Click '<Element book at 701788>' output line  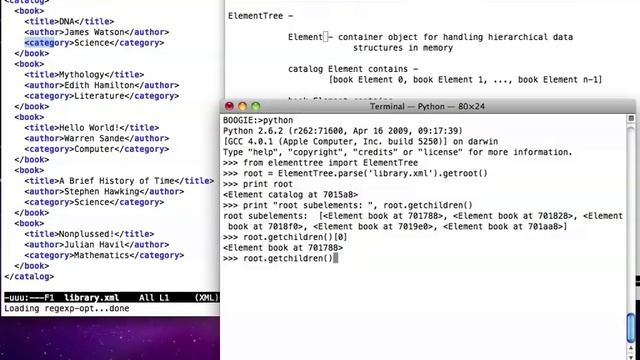click(283, 247)
